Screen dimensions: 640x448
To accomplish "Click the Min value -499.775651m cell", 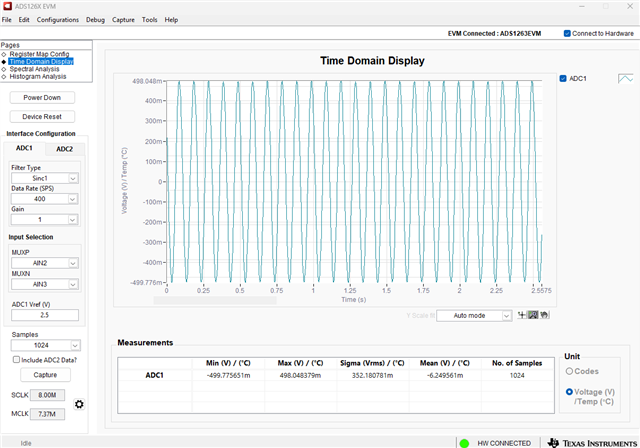I will pyautogui.click(x=228, y=375).
